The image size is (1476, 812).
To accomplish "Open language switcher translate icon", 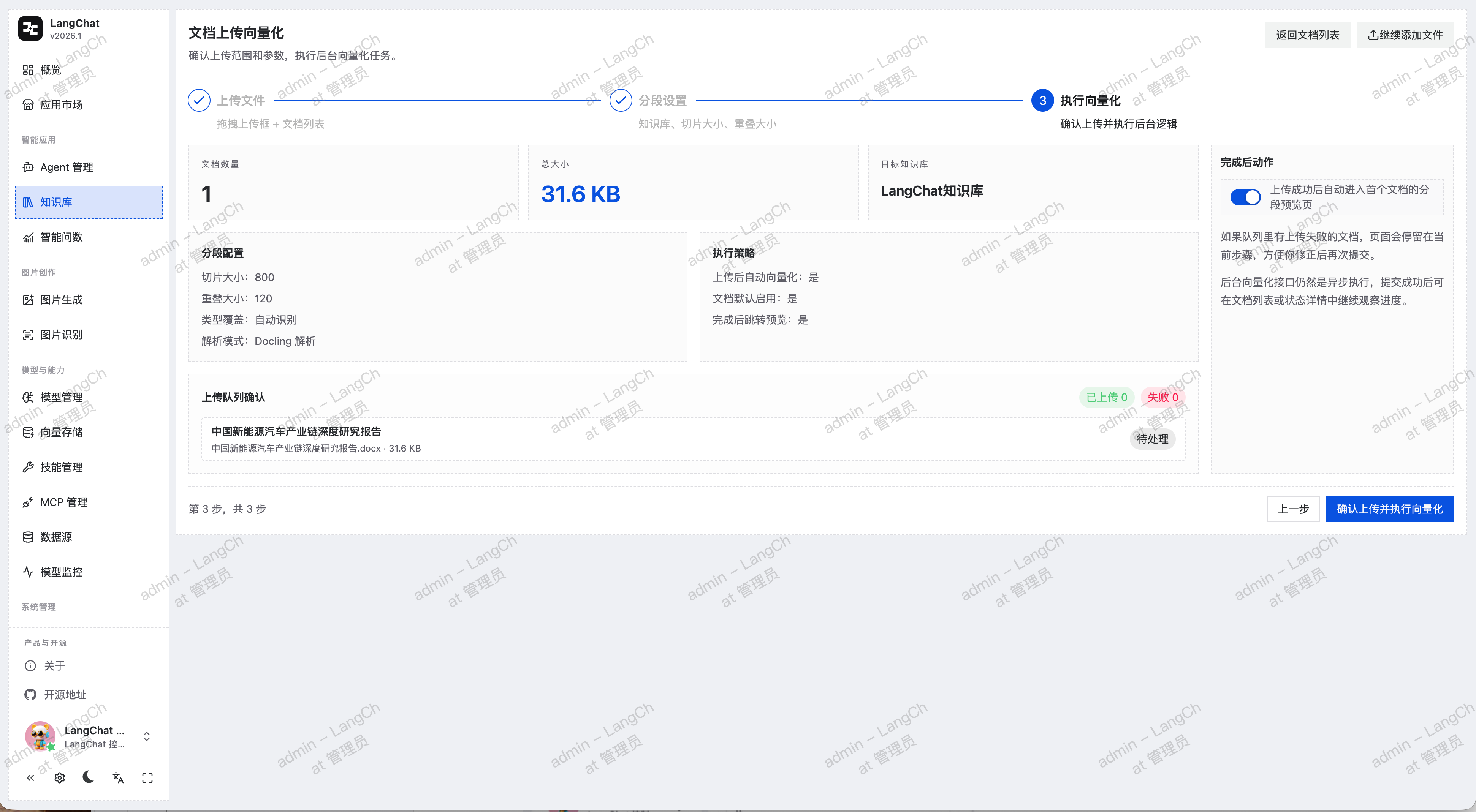I will (118, 778).
